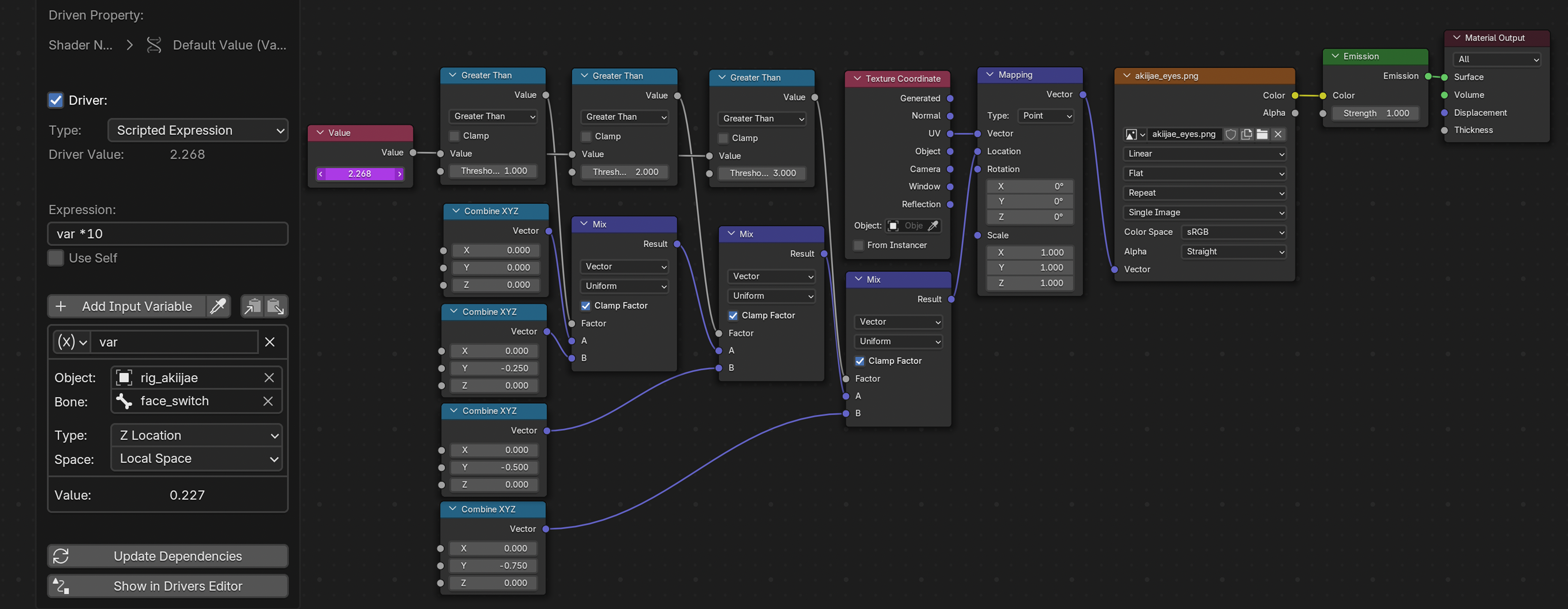Clear the face_switch bone field
This screenshot has height=609, width=1568.
coord(268,401)
